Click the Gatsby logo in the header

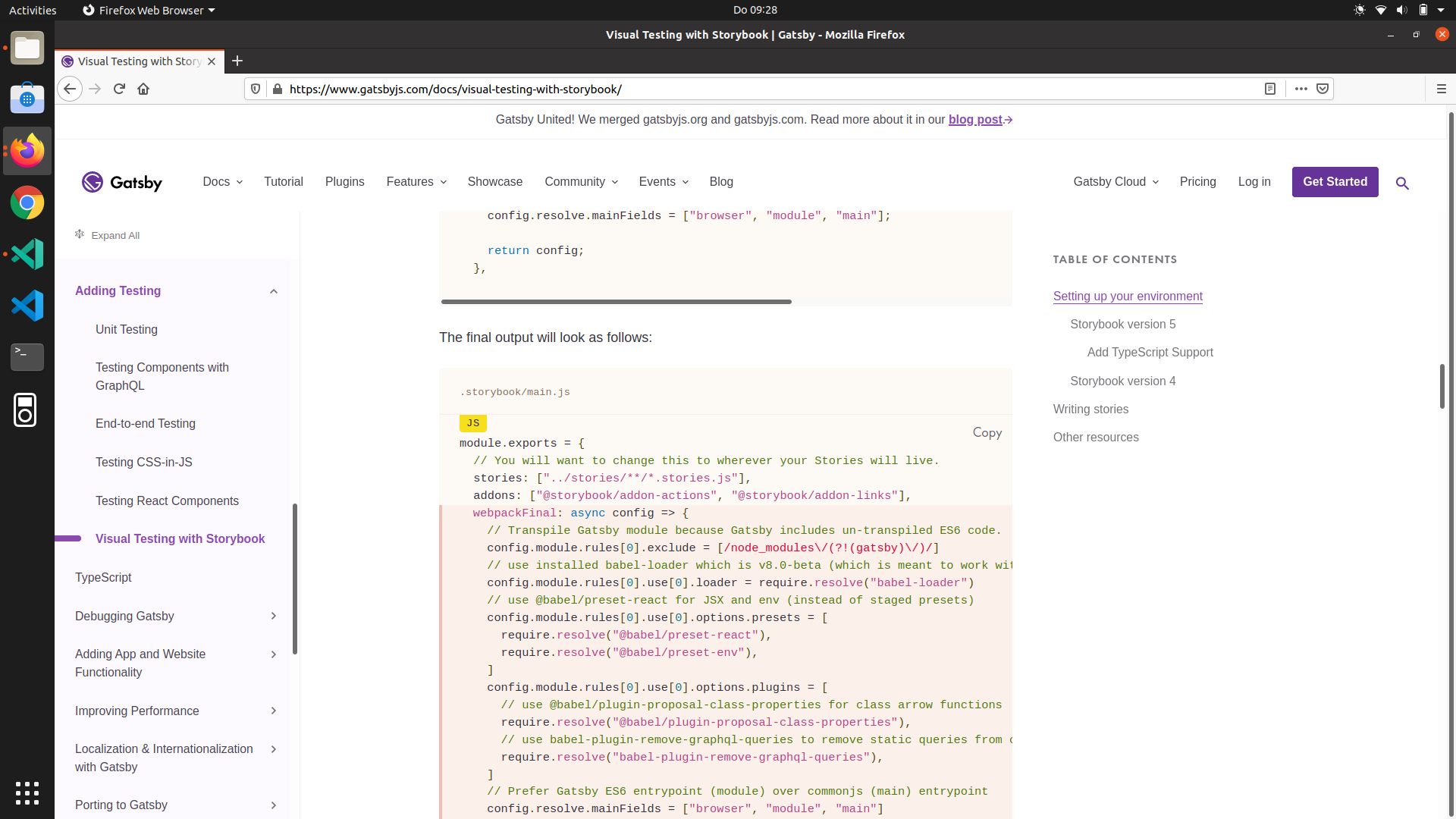tap(121, 182)
